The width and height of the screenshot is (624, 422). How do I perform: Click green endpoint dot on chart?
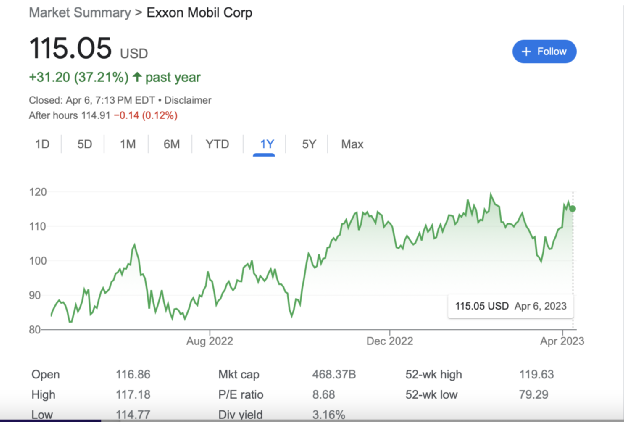click(573, 209)
